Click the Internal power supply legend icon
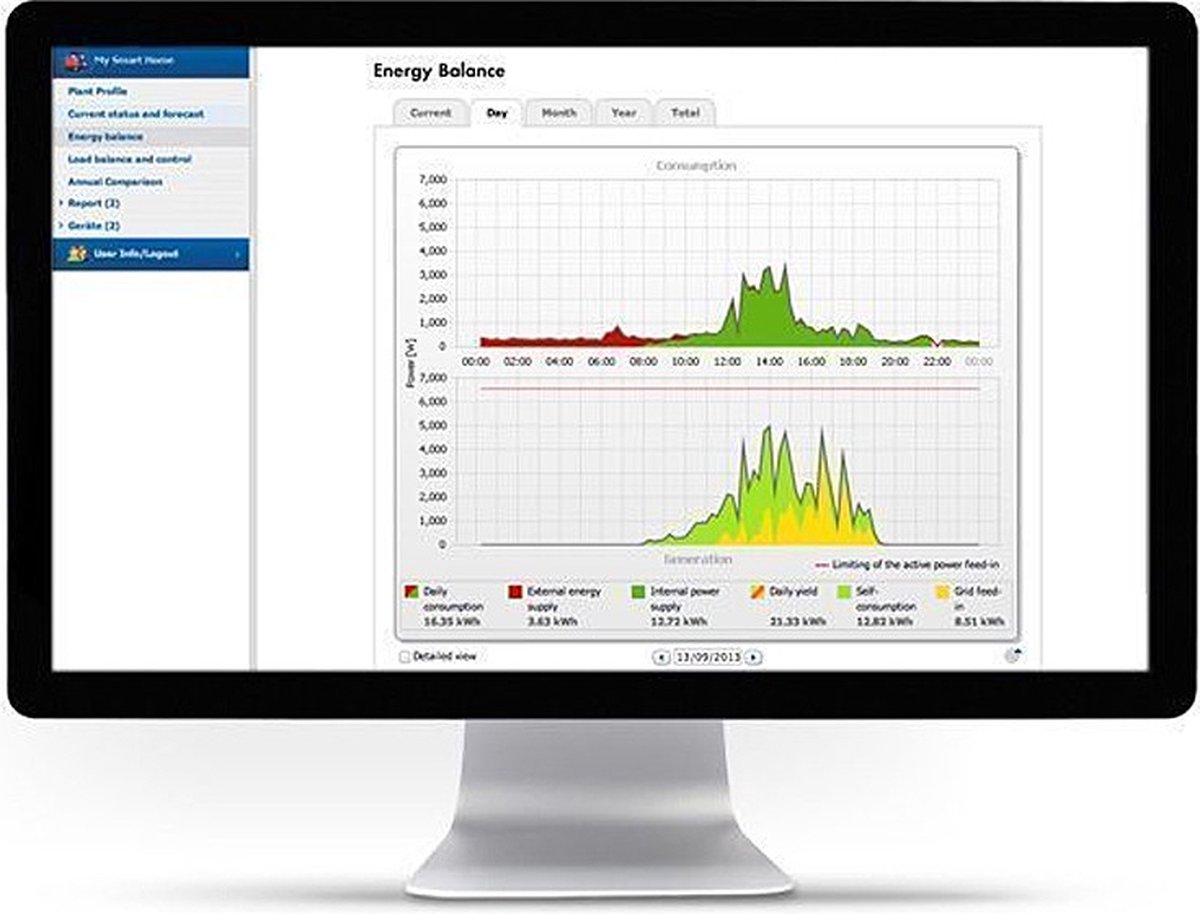1200x914 pixels. point(636,592)
